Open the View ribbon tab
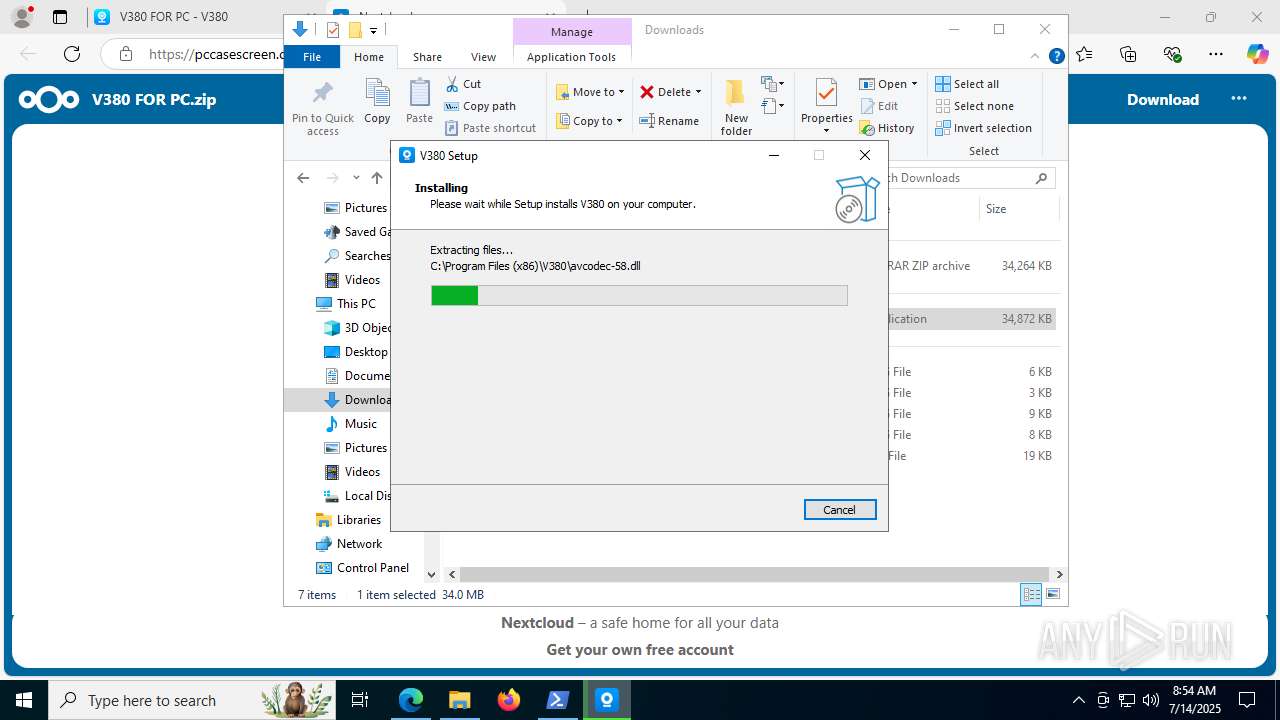 point(483,57)
